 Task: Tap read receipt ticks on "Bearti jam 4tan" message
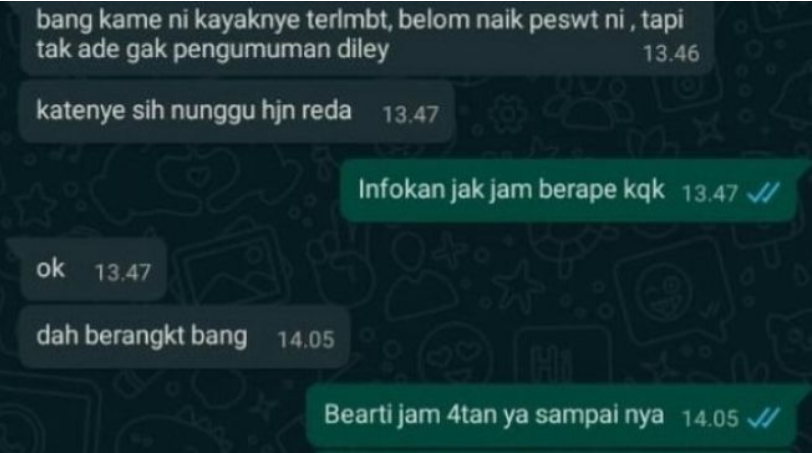point(763,418)
